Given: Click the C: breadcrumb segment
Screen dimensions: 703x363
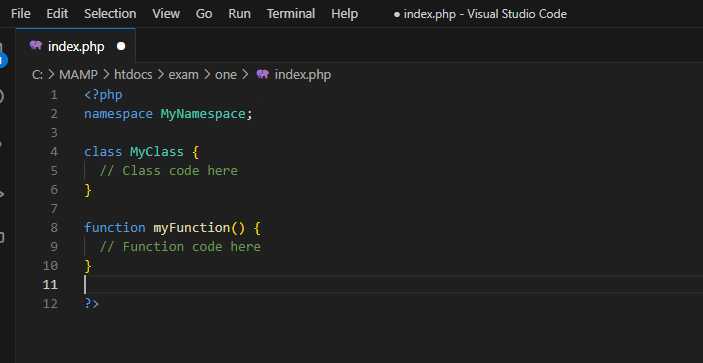Looking at the screenshot, I should click(x=38, y=75).
